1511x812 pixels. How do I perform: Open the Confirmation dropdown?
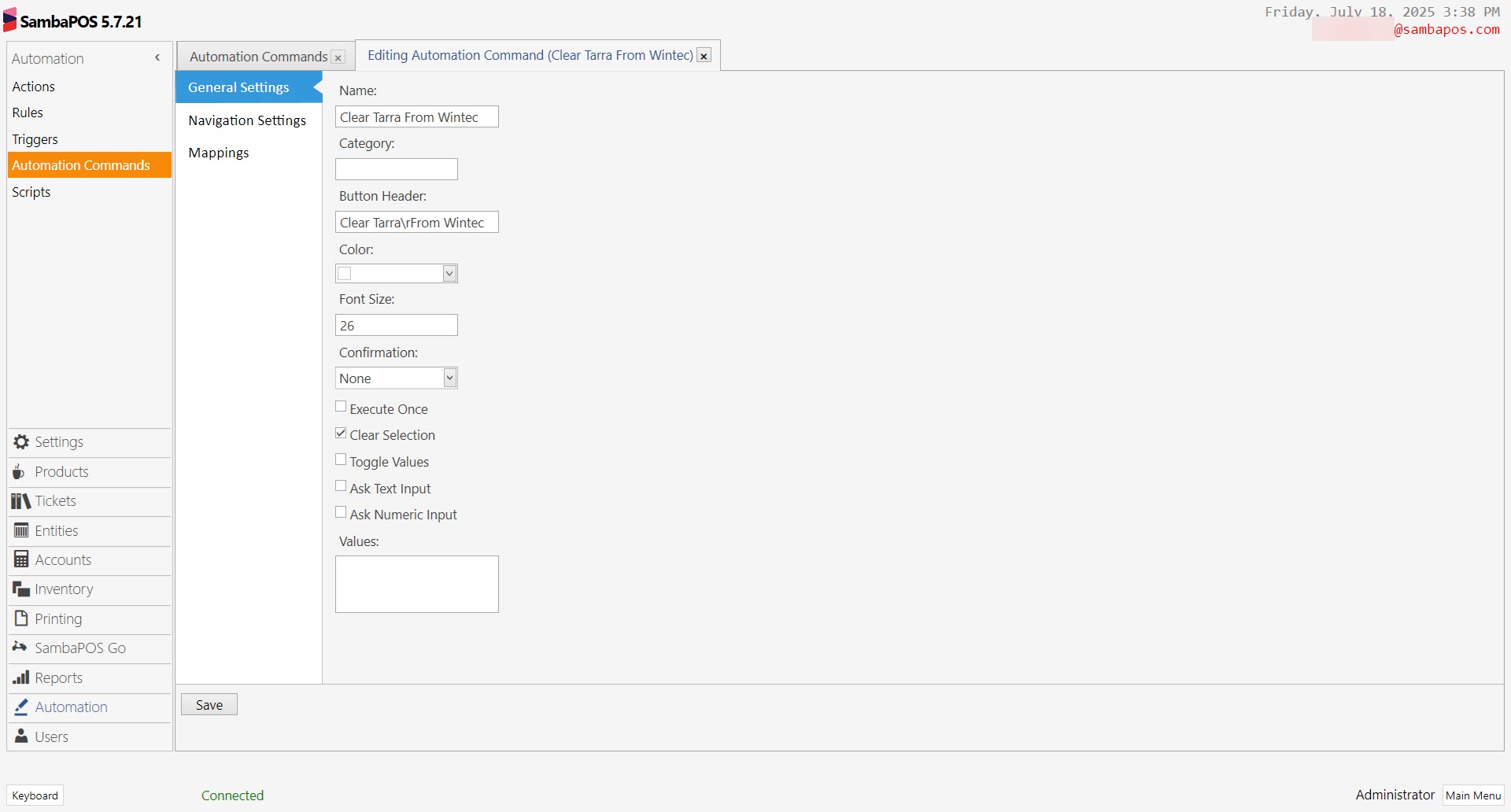point(449,378)
